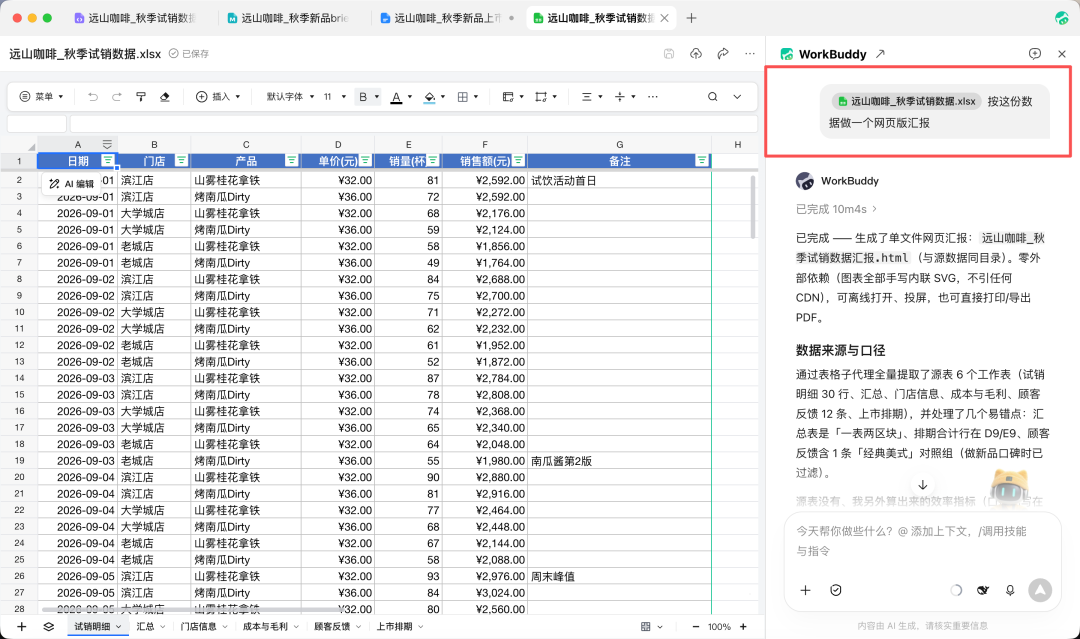Undo the last edit

click(93, 97)
